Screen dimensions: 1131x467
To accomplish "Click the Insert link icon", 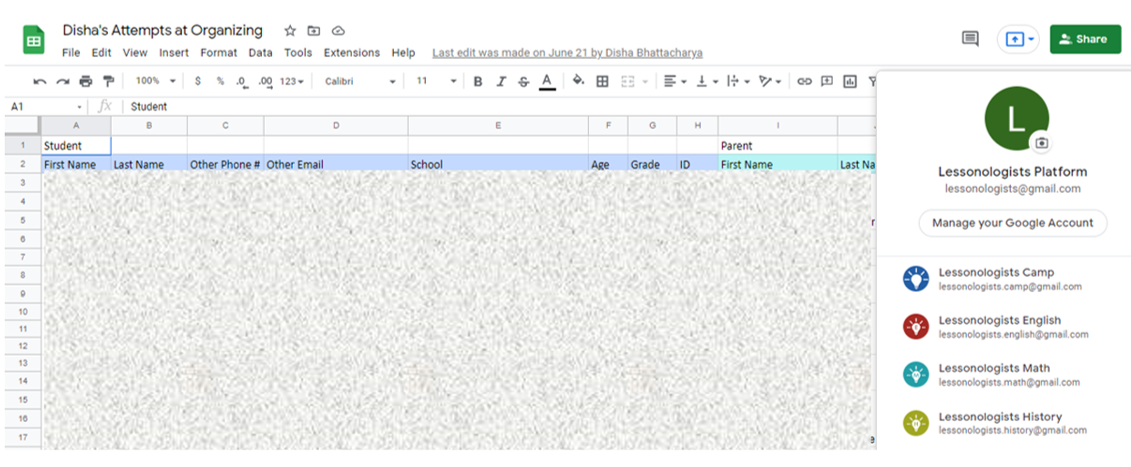I will (804, 82).
